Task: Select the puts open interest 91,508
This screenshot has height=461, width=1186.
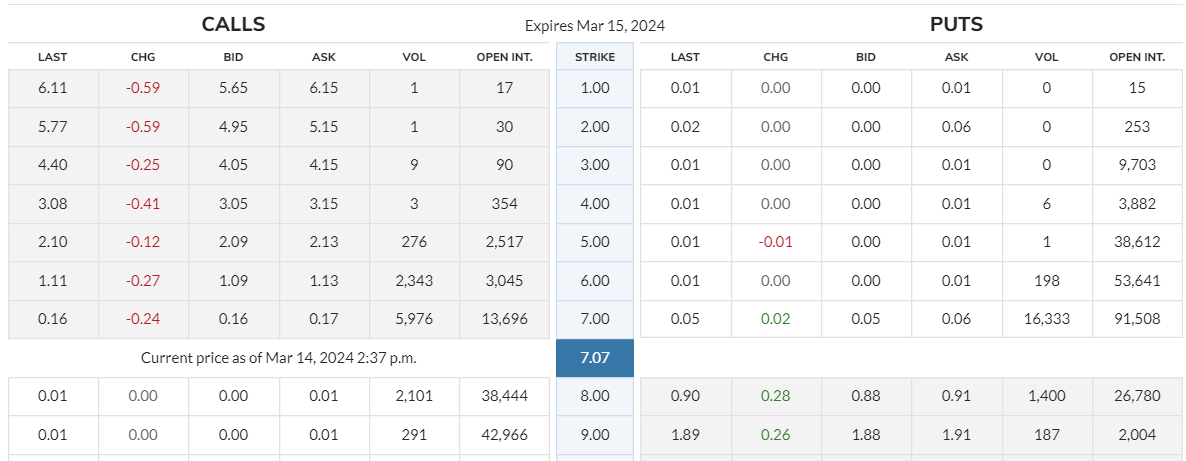Action: tap(1136, 319)
